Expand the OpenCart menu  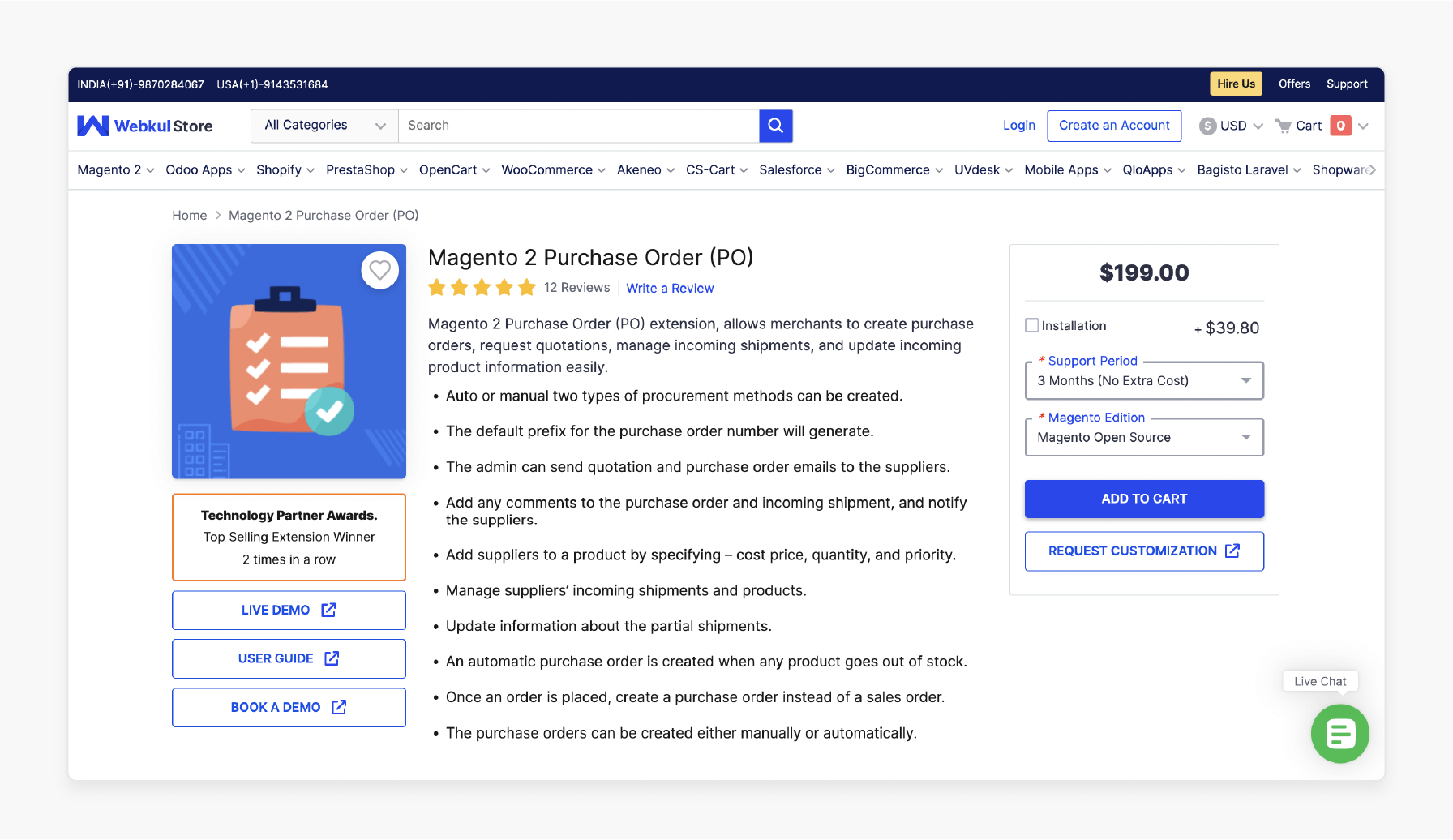pos(455,169)
